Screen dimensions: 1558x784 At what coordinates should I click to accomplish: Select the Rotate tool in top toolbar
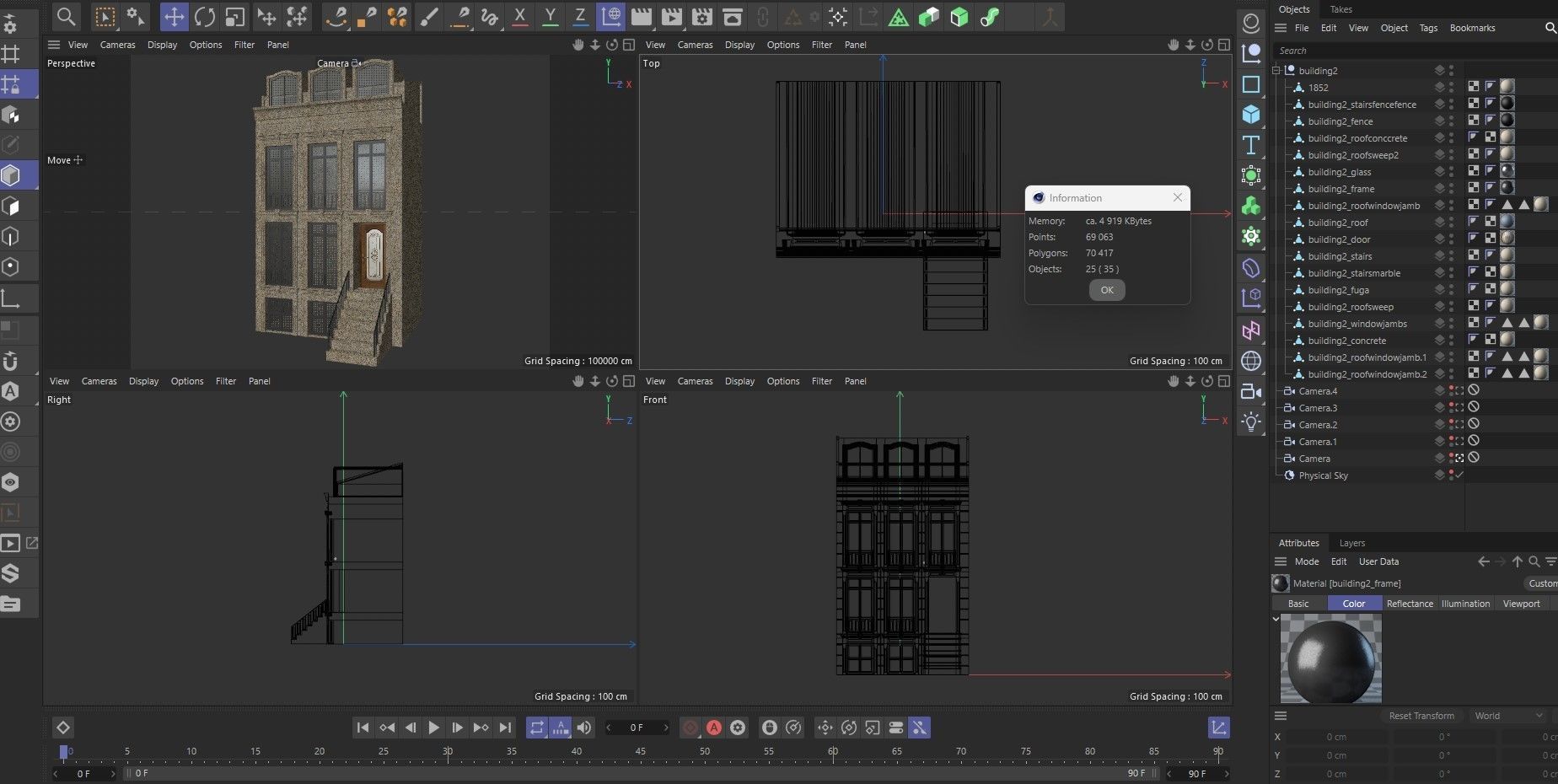(204, 17)
